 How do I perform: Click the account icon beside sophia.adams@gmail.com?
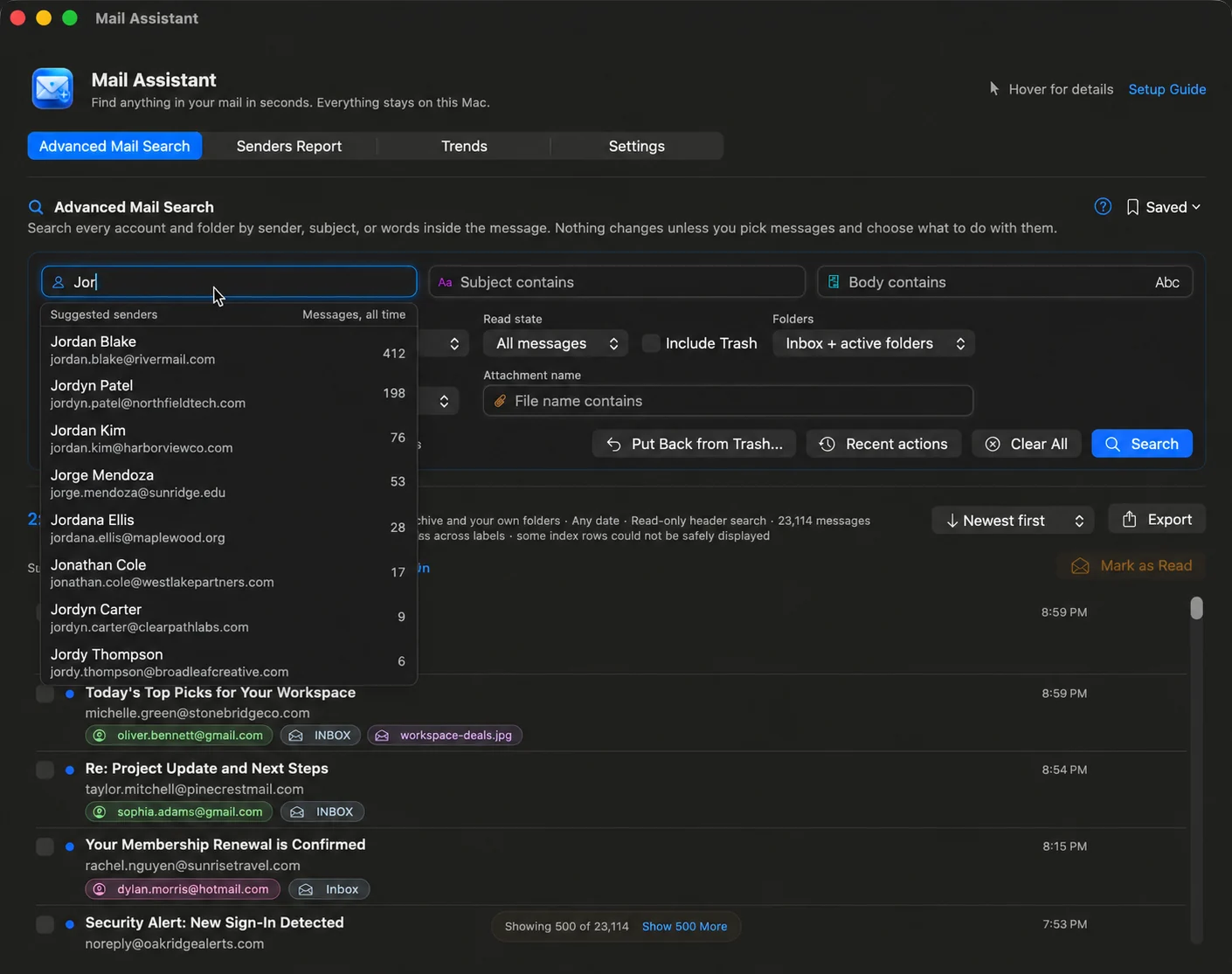pyautogui.click(x=100, y=812)
